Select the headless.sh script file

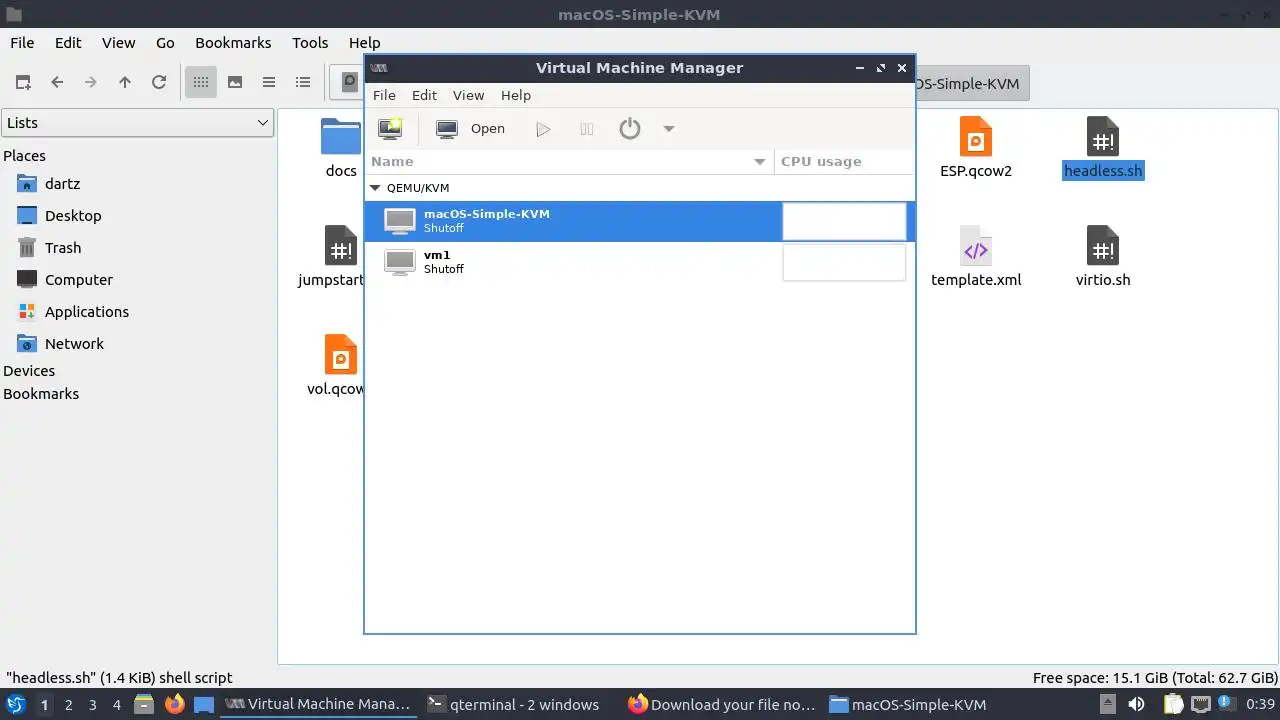coord(1103,147)
